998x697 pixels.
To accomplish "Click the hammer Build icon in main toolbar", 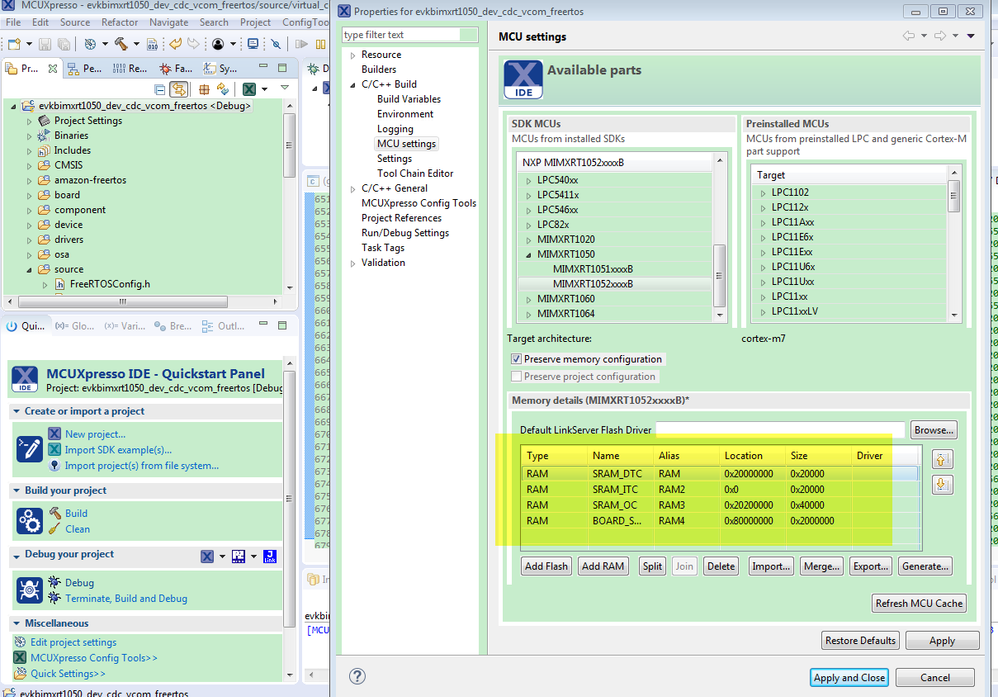I will (x=121, y=44).
